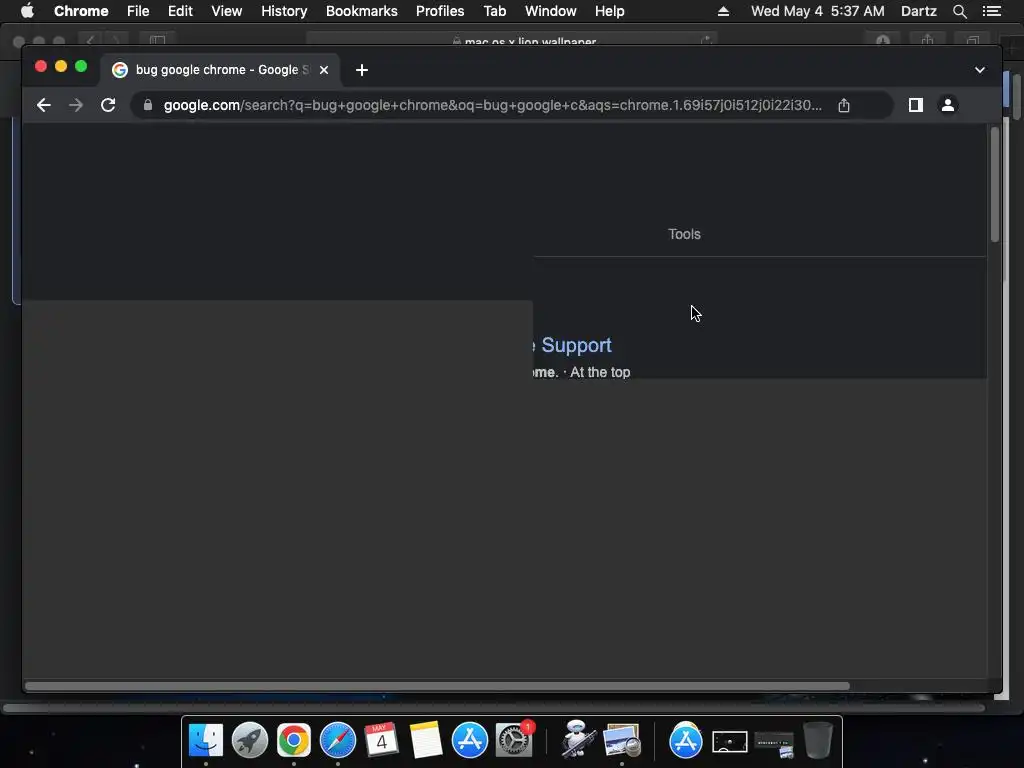Open the Edit menu
The height and width of the screenshot is (768, 1024).
180,11
